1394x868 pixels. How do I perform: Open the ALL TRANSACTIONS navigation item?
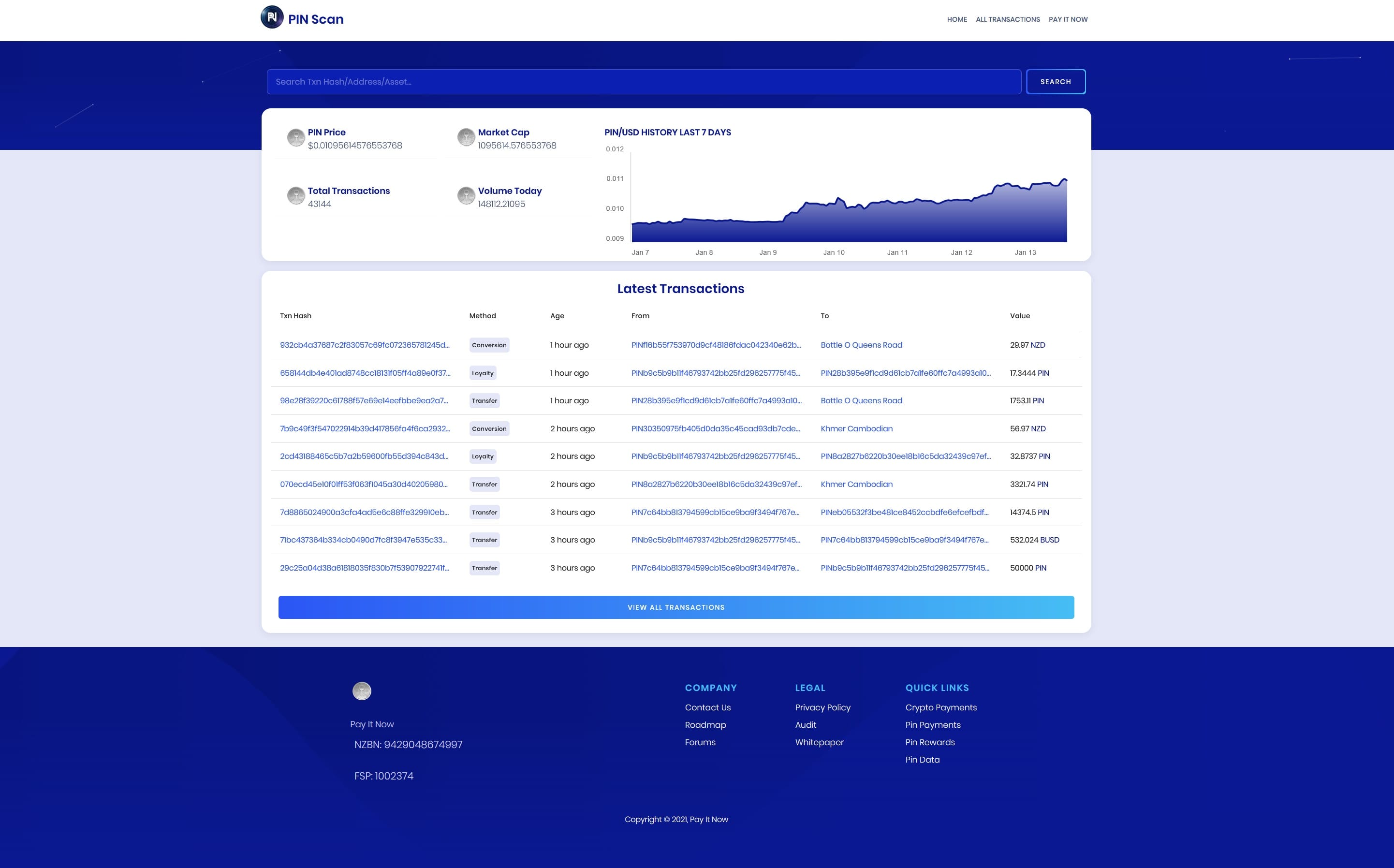pos(1008,19)
